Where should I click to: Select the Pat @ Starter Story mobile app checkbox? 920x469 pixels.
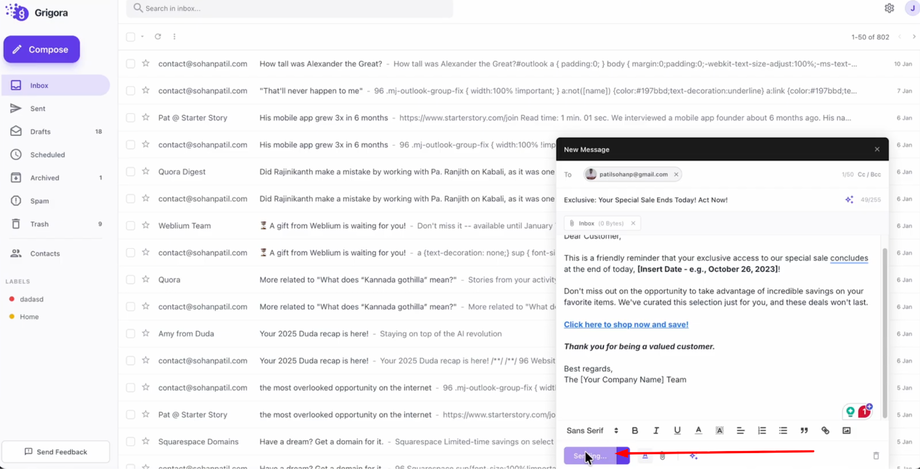coord(130,117)
